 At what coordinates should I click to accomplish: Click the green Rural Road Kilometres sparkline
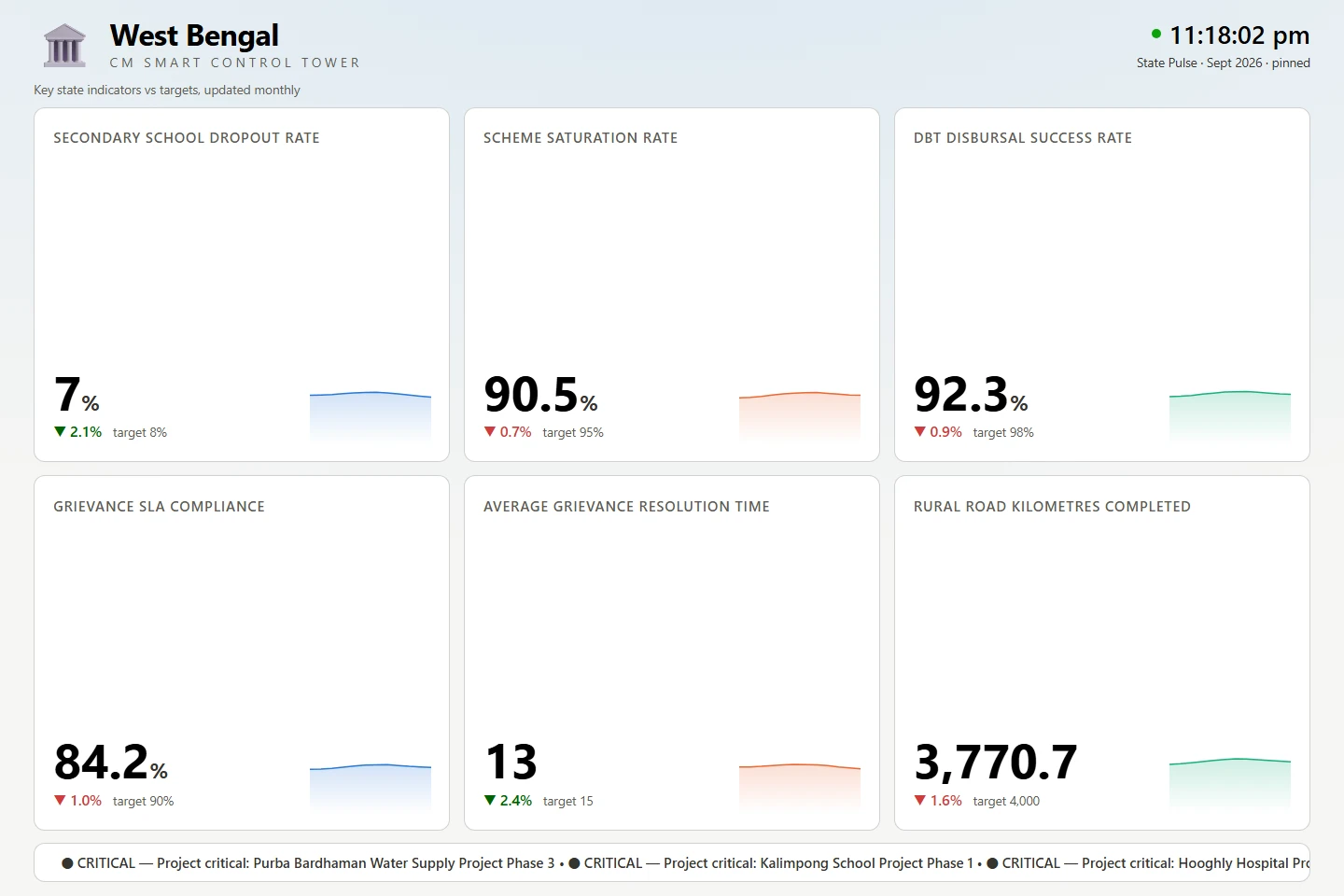point(1230,784)
